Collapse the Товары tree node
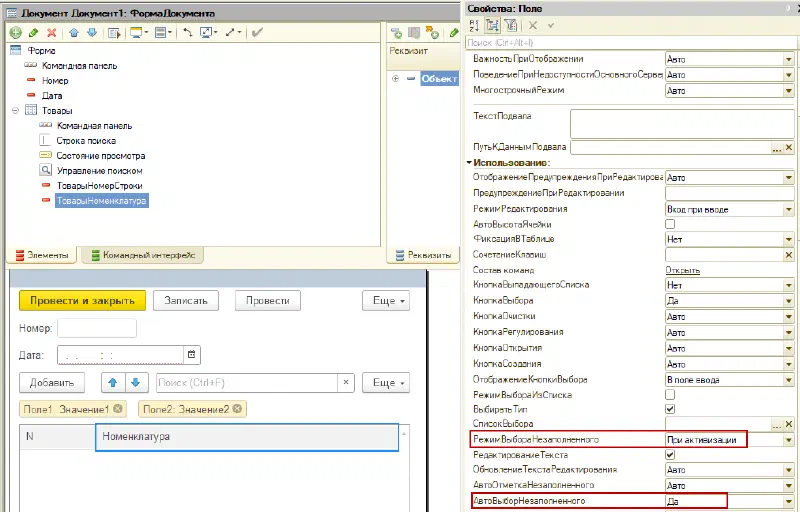This screenshot has height=512, width=800. coord(15,110)
